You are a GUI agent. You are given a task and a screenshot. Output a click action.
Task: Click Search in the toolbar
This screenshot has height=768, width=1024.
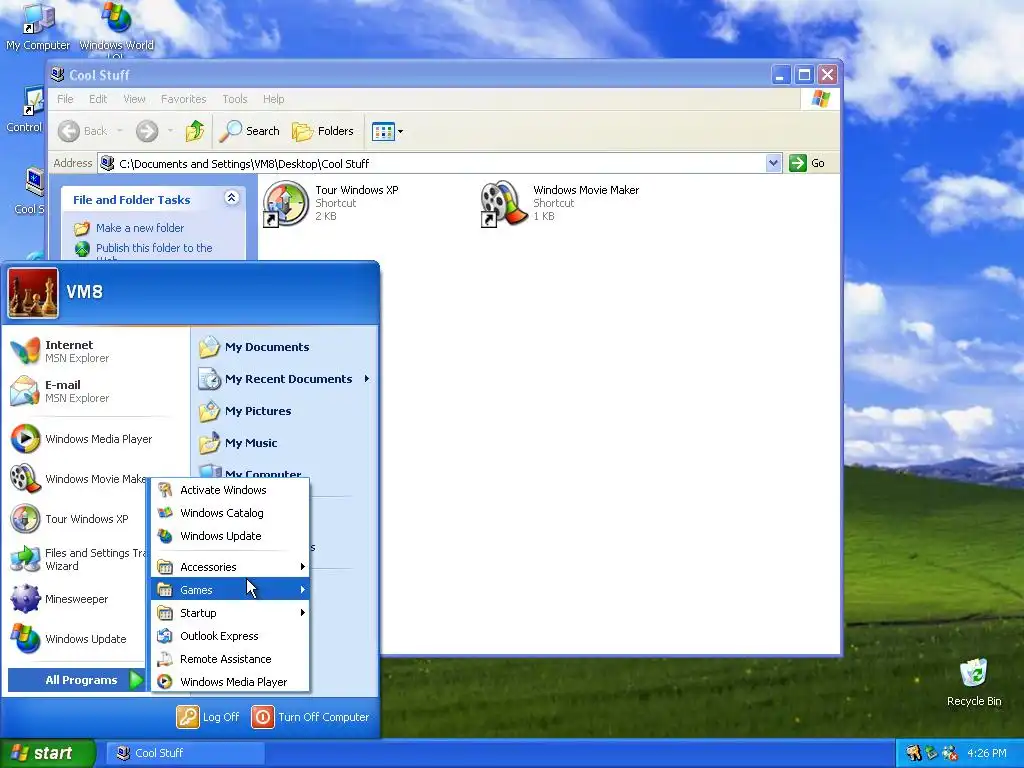249,131
